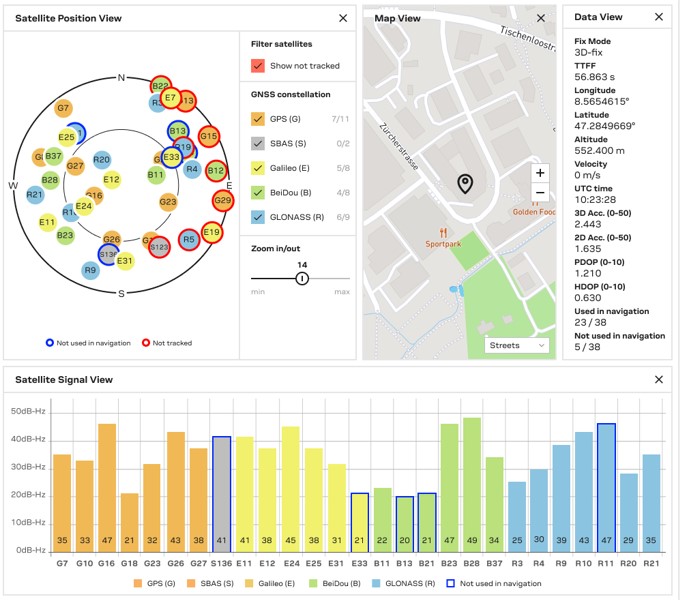Viewport: 680px width, 600px height.
Task: Toggle the GPS (G) constellation checkbox
Action: point(258,120)
